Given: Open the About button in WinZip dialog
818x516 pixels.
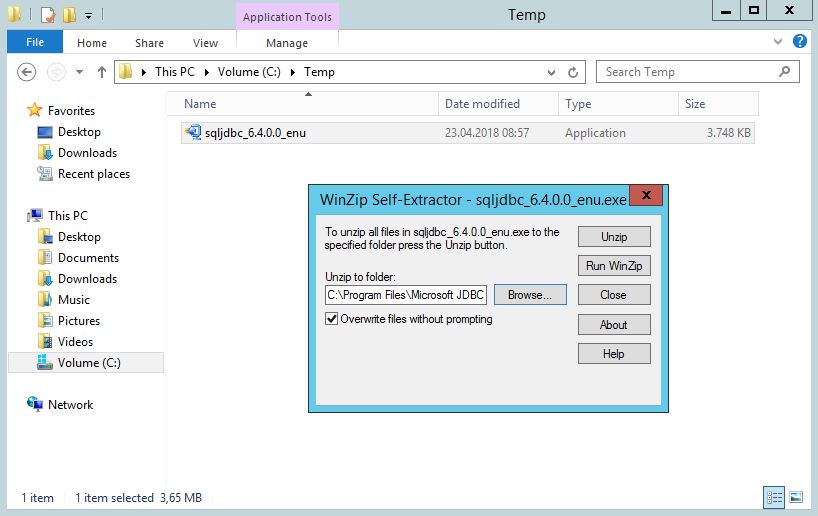Looking at the screenshot, I should click(x=614, y=325).
